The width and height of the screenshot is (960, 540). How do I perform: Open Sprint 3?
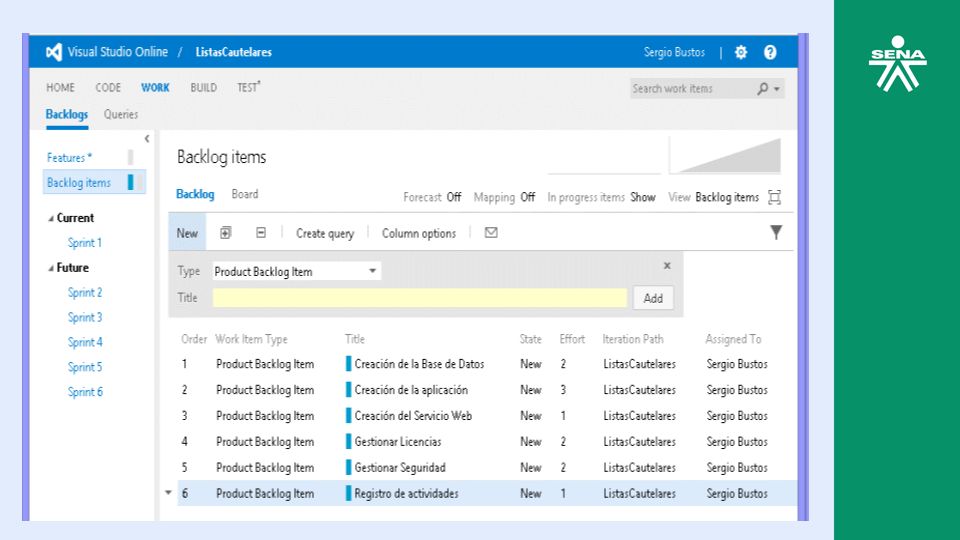pos(85,318)
